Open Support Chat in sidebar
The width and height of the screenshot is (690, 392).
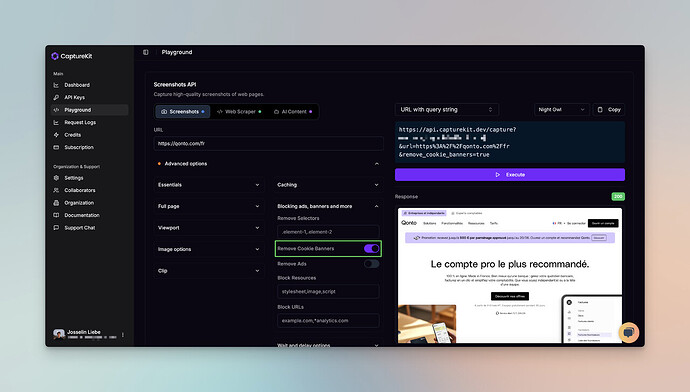[x=80, y=228]
